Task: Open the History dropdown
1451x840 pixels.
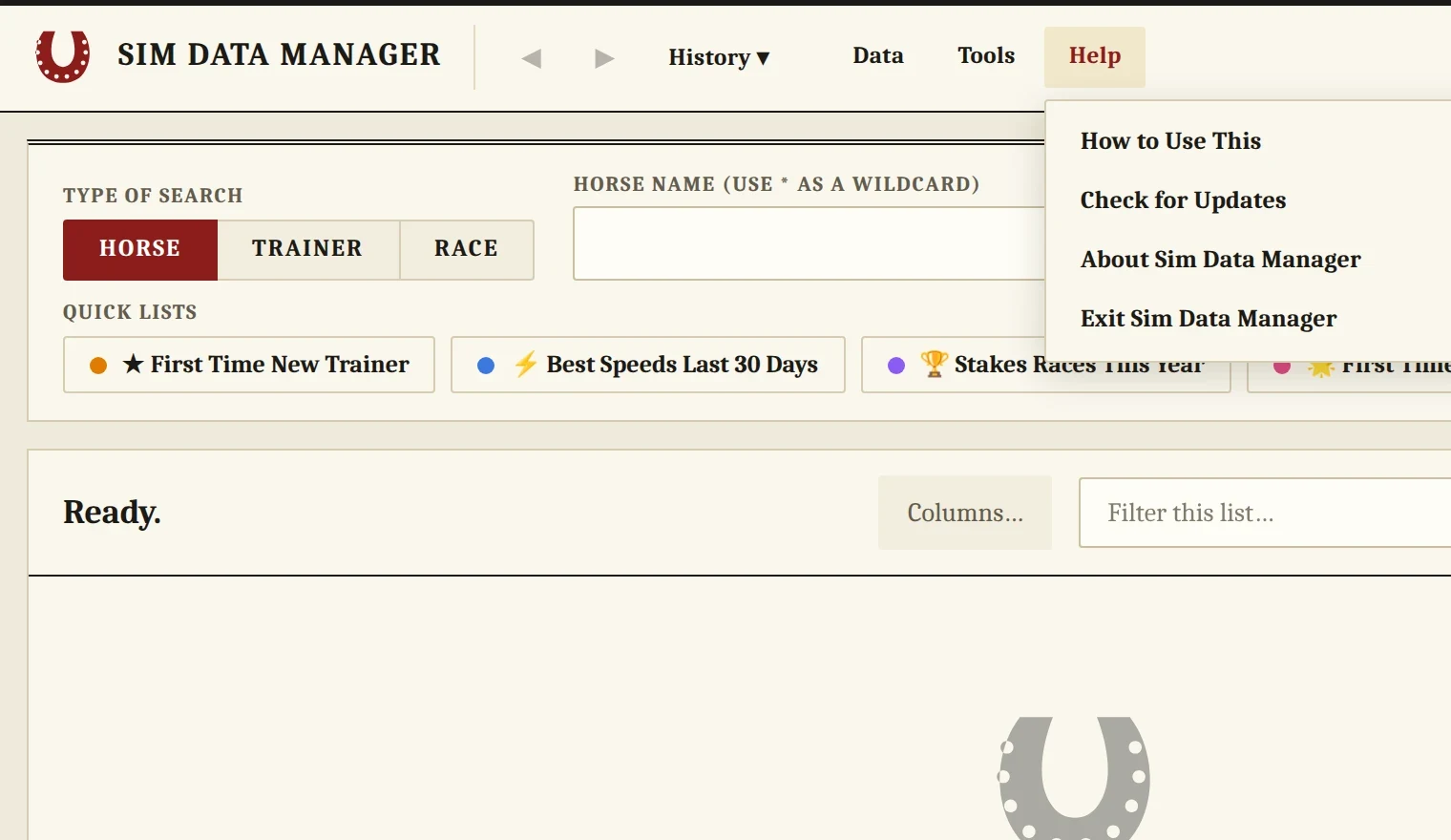Action: (x=719, y=57)
